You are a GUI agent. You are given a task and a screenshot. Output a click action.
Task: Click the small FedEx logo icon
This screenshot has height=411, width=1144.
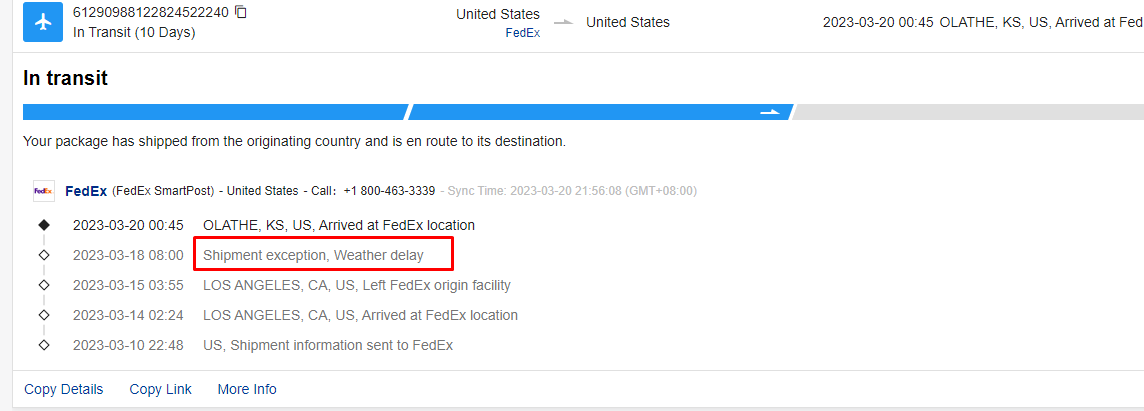click(x=43, y=191)
